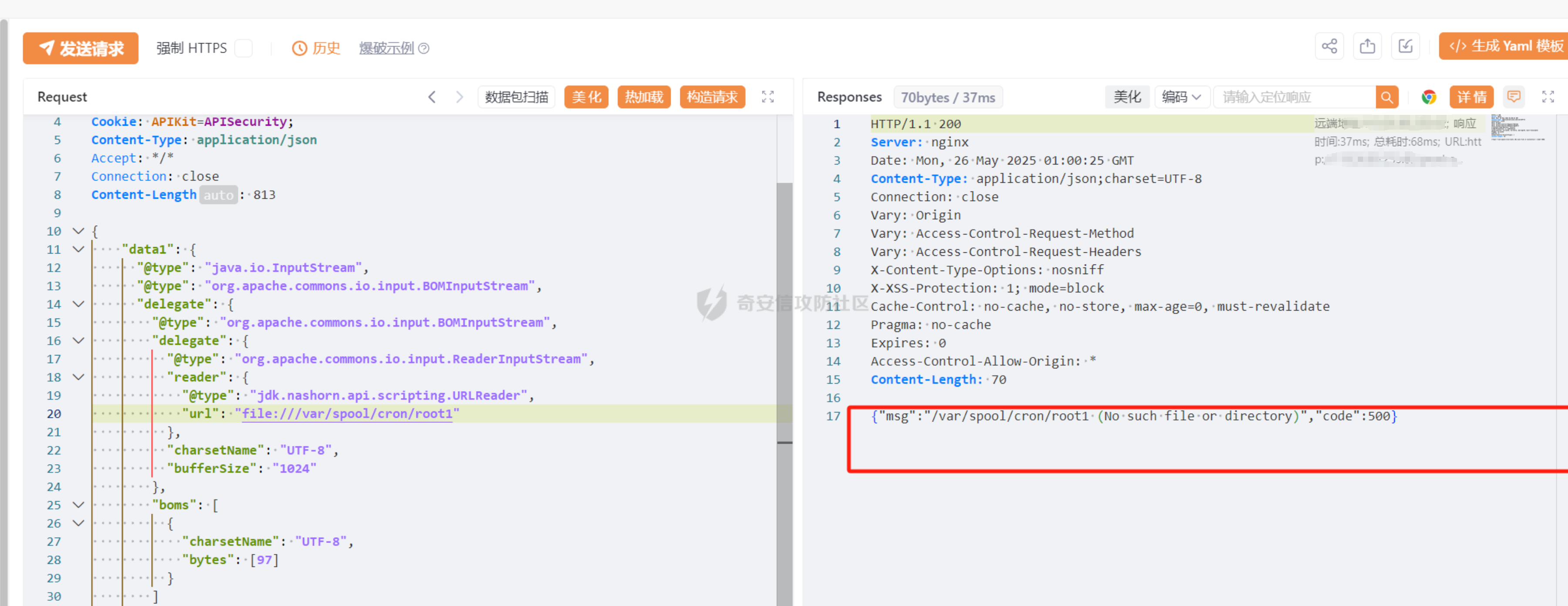Click the response Content-Length: 70 line

click(x=938, y=380)
